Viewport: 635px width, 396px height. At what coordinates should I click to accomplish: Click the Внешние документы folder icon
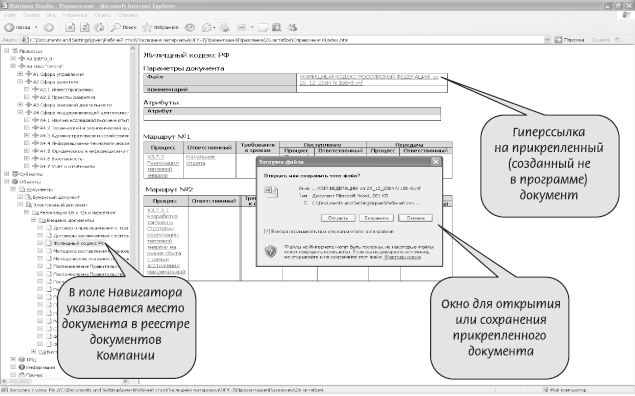42,220
